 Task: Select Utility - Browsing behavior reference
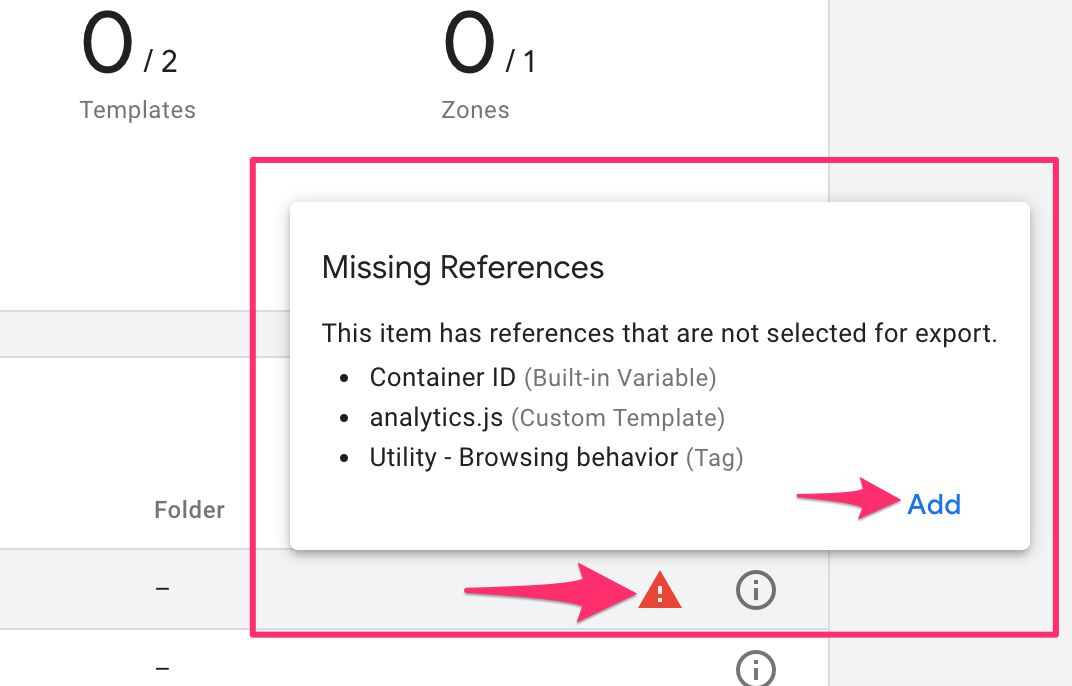tap(524, 458)
